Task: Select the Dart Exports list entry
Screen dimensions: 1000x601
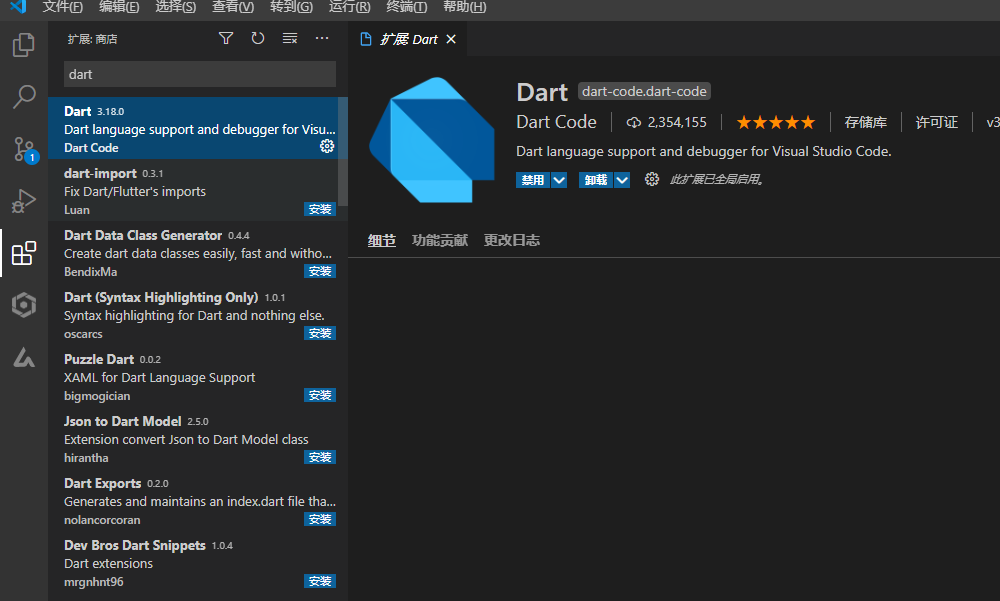Action: [198, 500]
